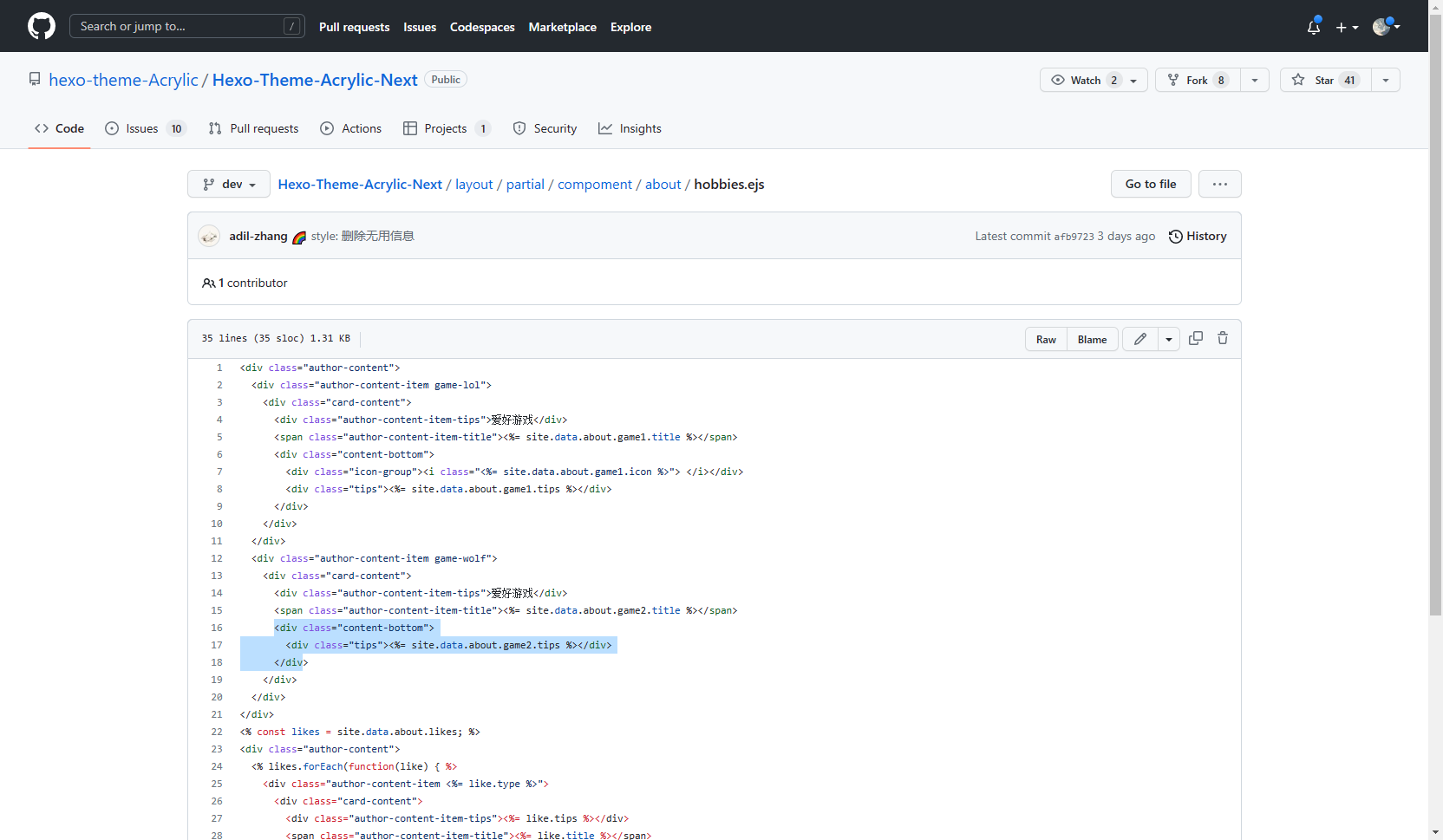
Task: View file History
Action: coord(1198,236)
